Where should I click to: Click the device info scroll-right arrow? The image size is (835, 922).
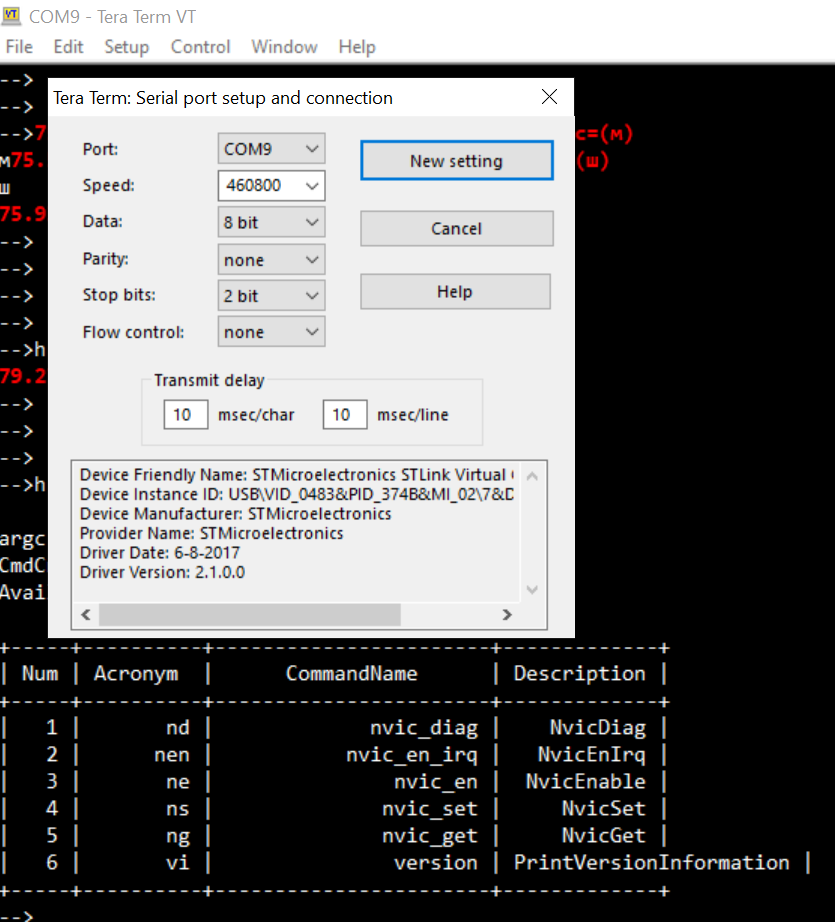click(x=507, y=614)
